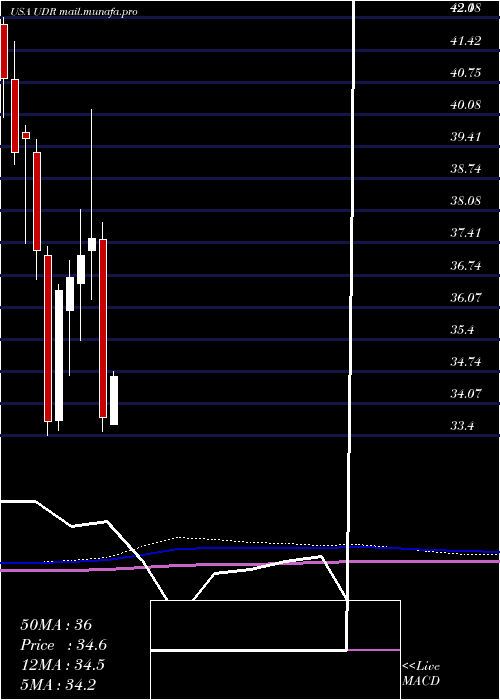Click the 36.07 price axis label
Viewport: 500px width, 700px height.
(x=466, y=297)
